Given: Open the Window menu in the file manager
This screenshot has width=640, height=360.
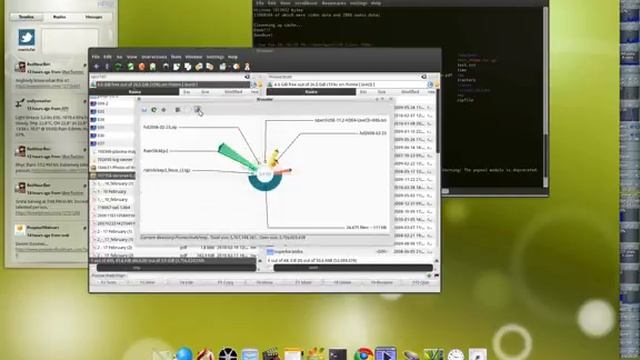Looking at the screenshot, I should (194, 57).
